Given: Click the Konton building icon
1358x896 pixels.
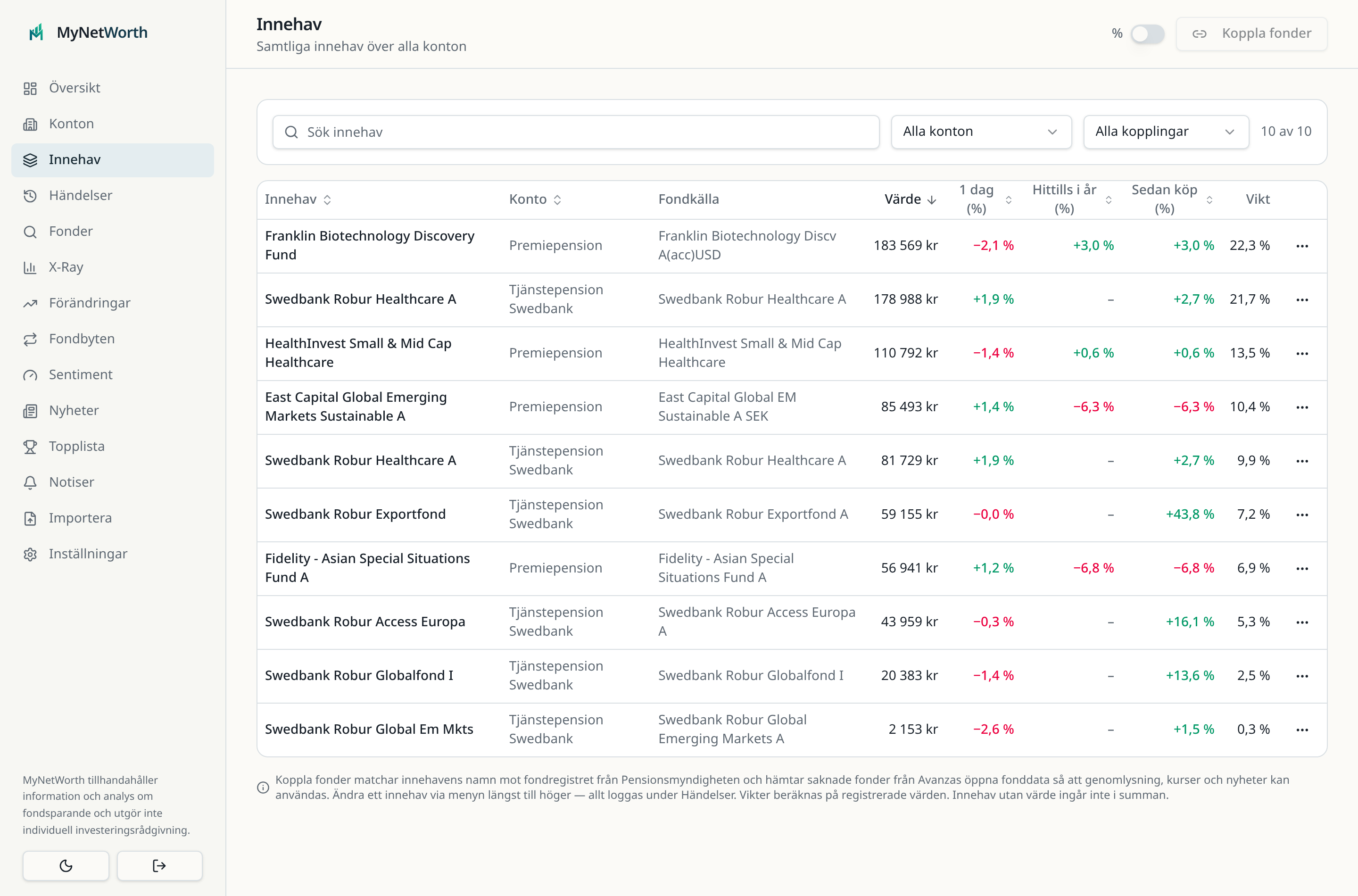Looking at the screenshot, I should pyautogui.click(x=30, y=124).
